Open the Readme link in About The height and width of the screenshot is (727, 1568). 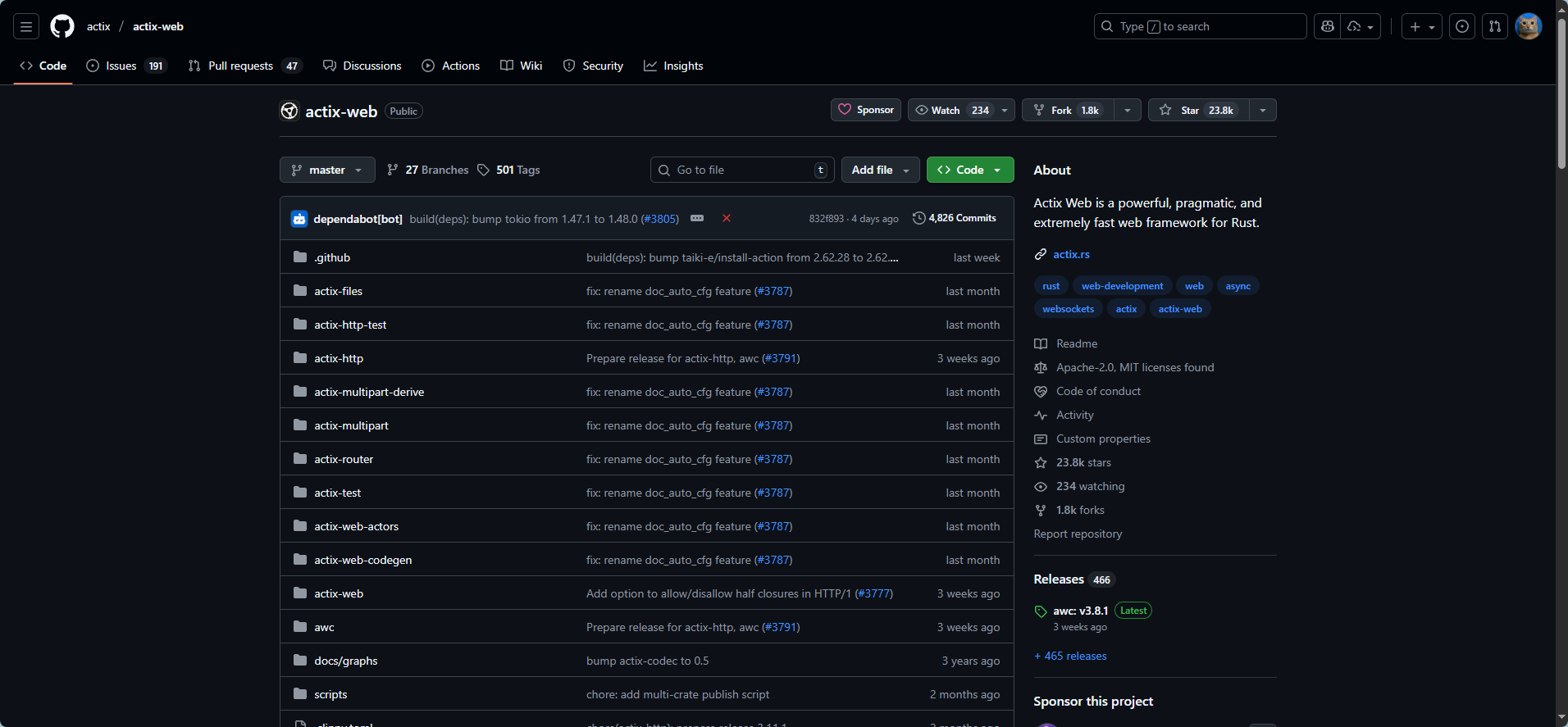pyautogui.click(x=1076, y=343)
